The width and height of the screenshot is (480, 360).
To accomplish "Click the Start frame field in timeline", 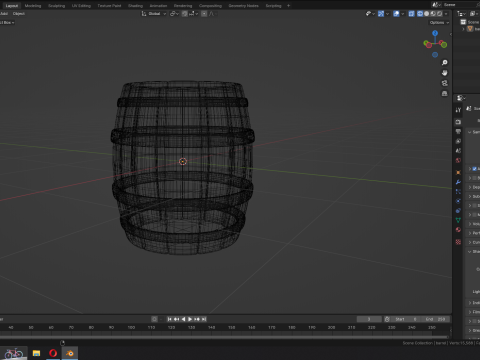I will [x=406, y=319].
